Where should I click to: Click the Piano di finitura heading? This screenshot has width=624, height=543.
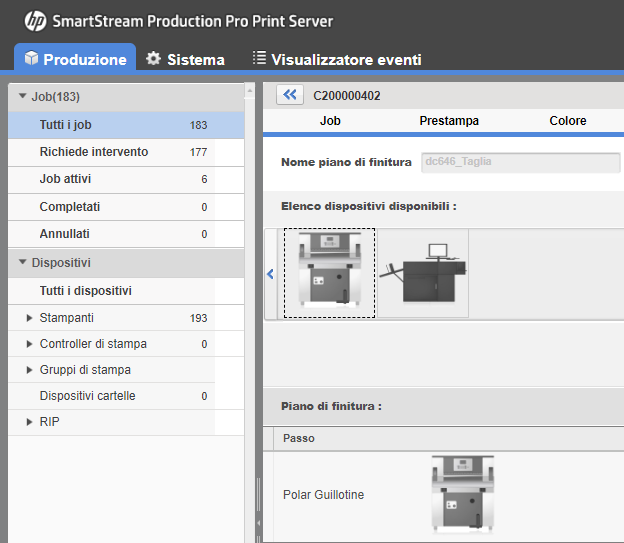point(331,406)
